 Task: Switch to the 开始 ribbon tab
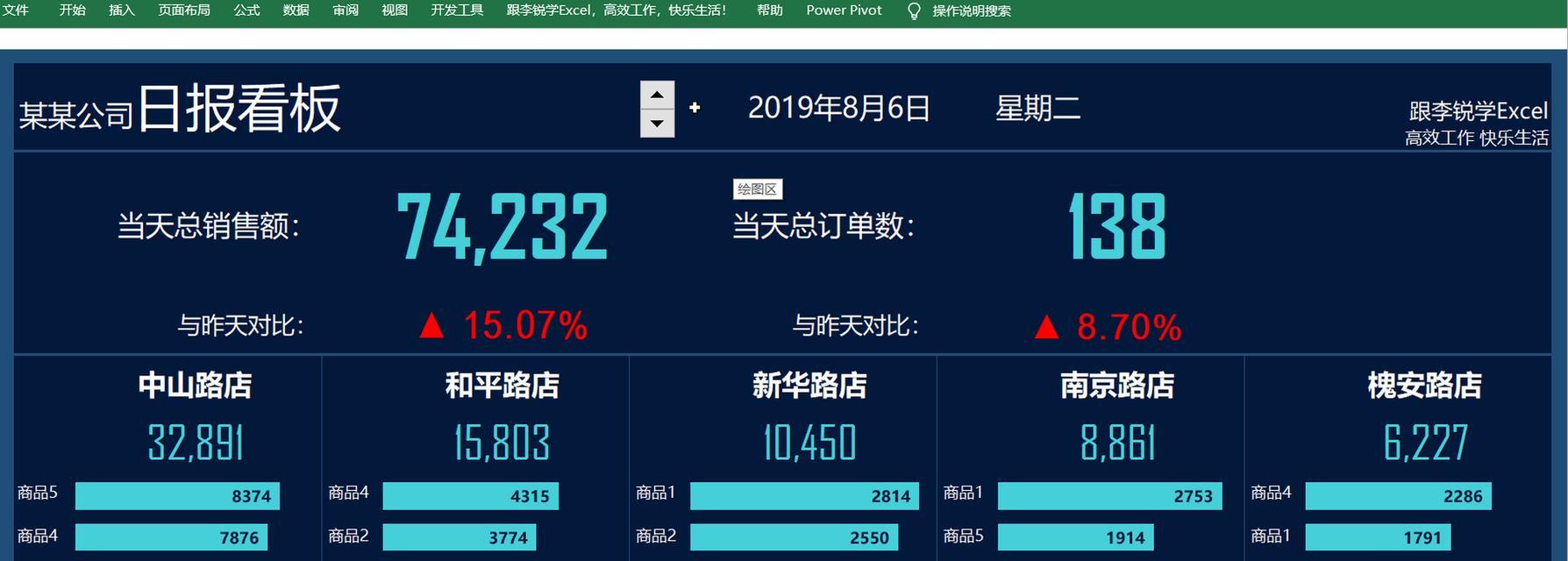[72, 11]
